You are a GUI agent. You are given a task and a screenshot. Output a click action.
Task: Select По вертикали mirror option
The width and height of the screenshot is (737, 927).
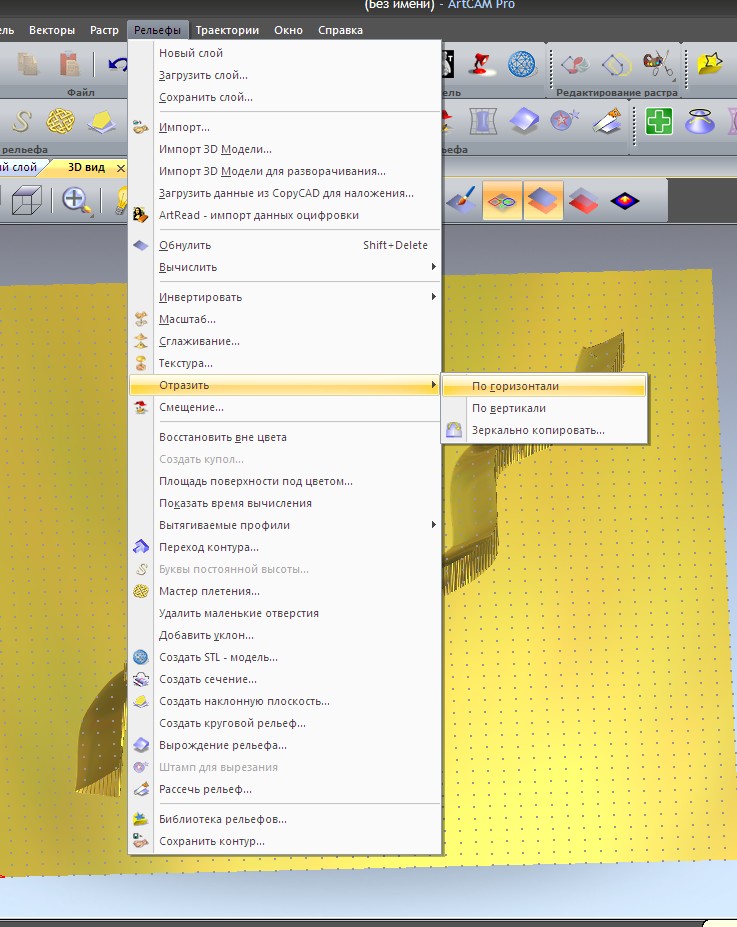[x=544, y=408]
